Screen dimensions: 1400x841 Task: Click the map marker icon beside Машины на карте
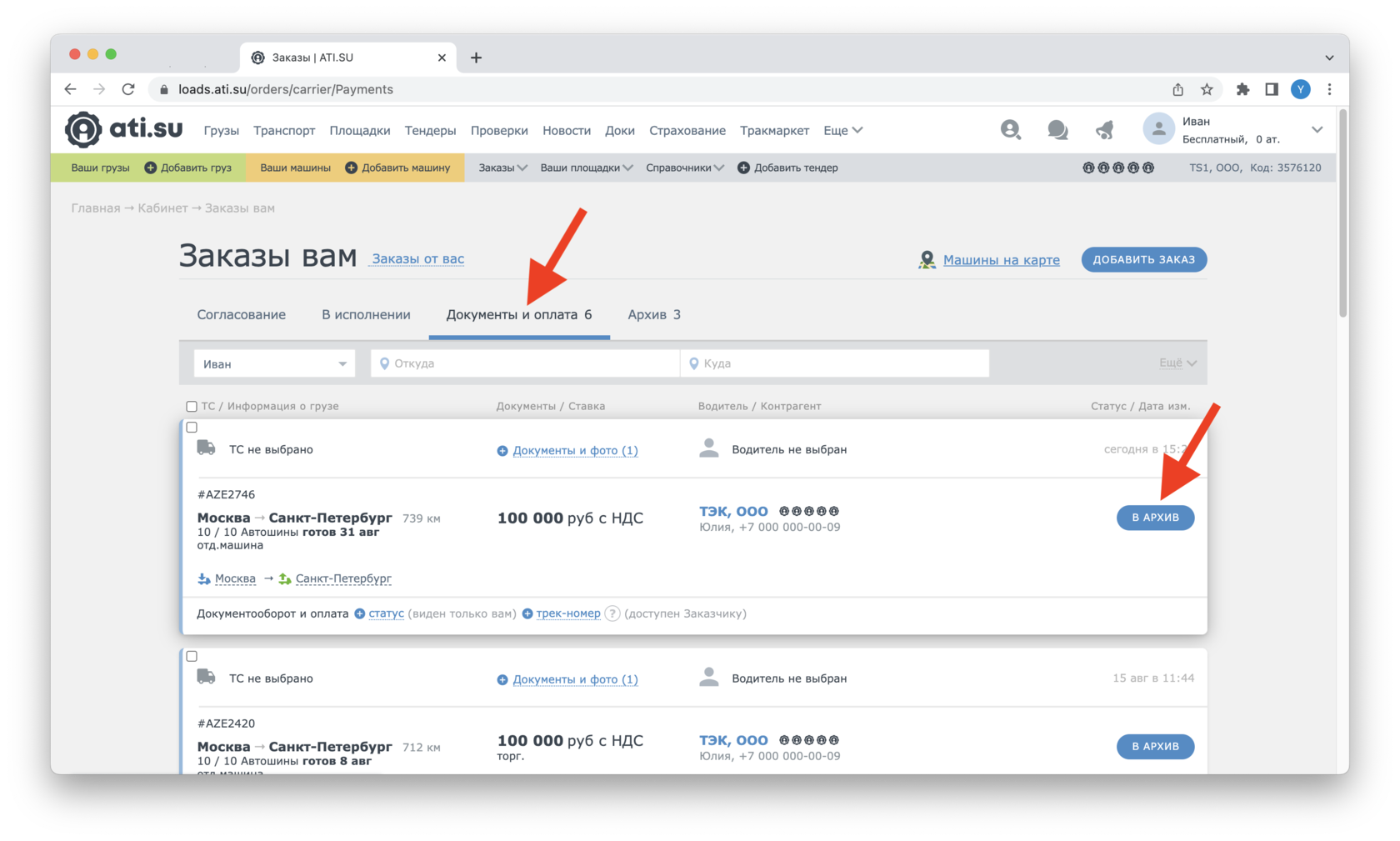coord(927,260)
